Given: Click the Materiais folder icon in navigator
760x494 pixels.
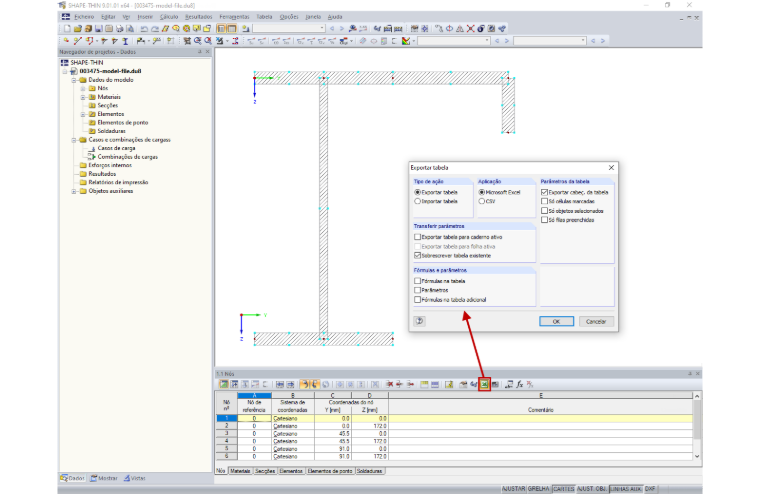Looking at the screenshot, I should coord(92,97).
